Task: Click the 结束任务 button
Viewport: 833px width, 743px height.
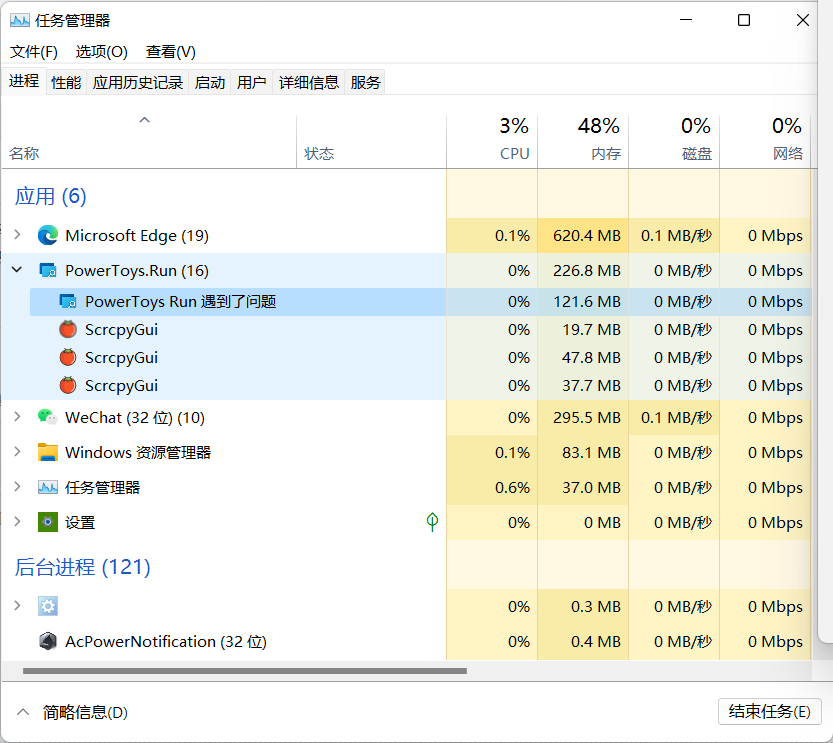Action: click(769, 712)
